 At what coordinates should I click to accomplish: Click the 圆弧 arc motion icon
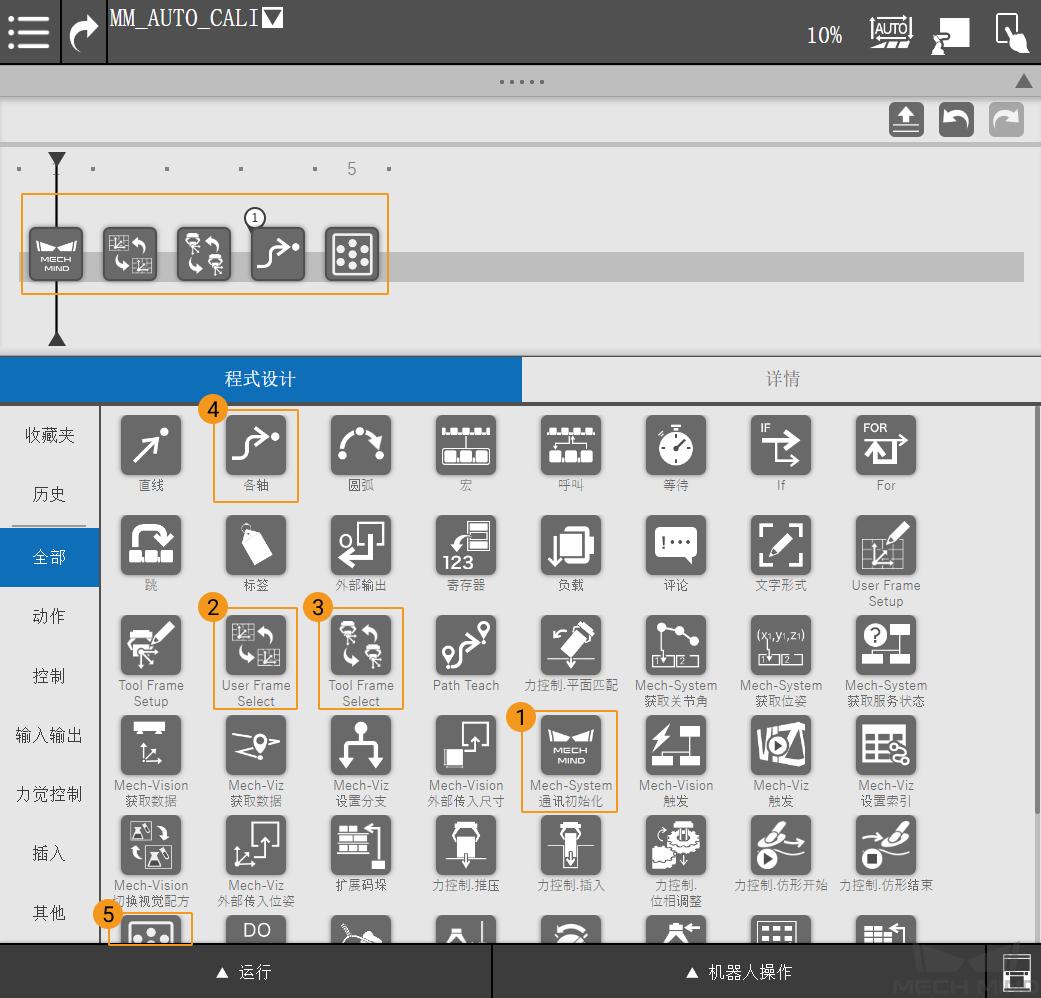click(x=361, y=445)
